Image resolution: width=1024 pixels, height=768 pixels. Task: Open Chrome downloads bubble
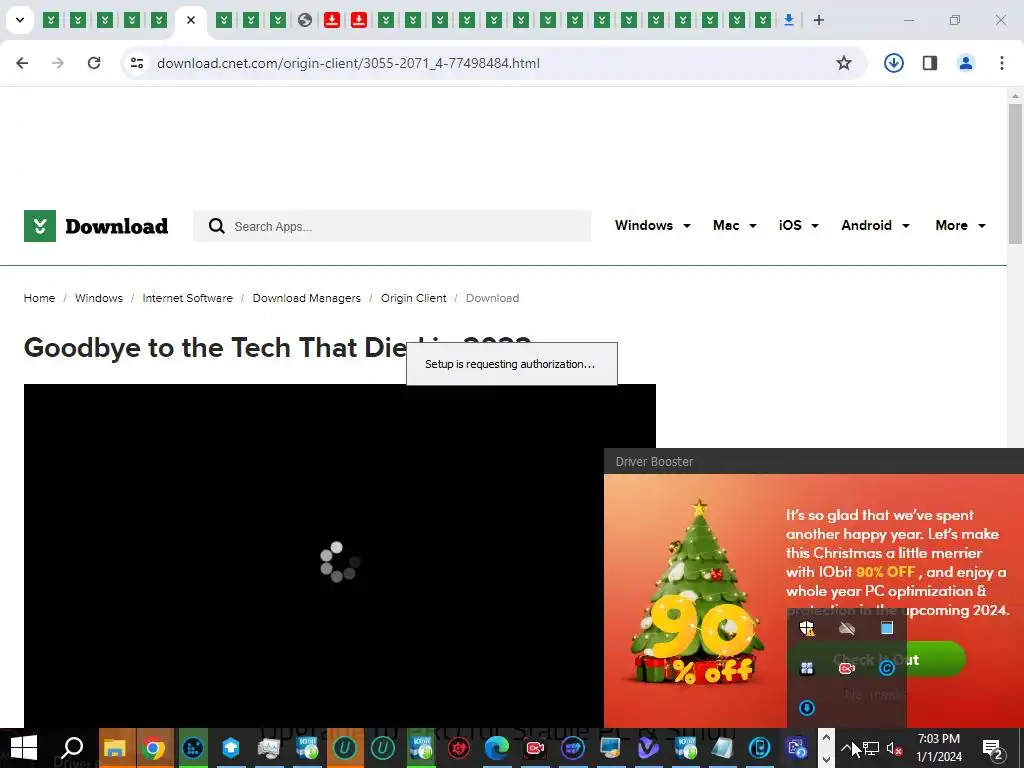point(893,63)
